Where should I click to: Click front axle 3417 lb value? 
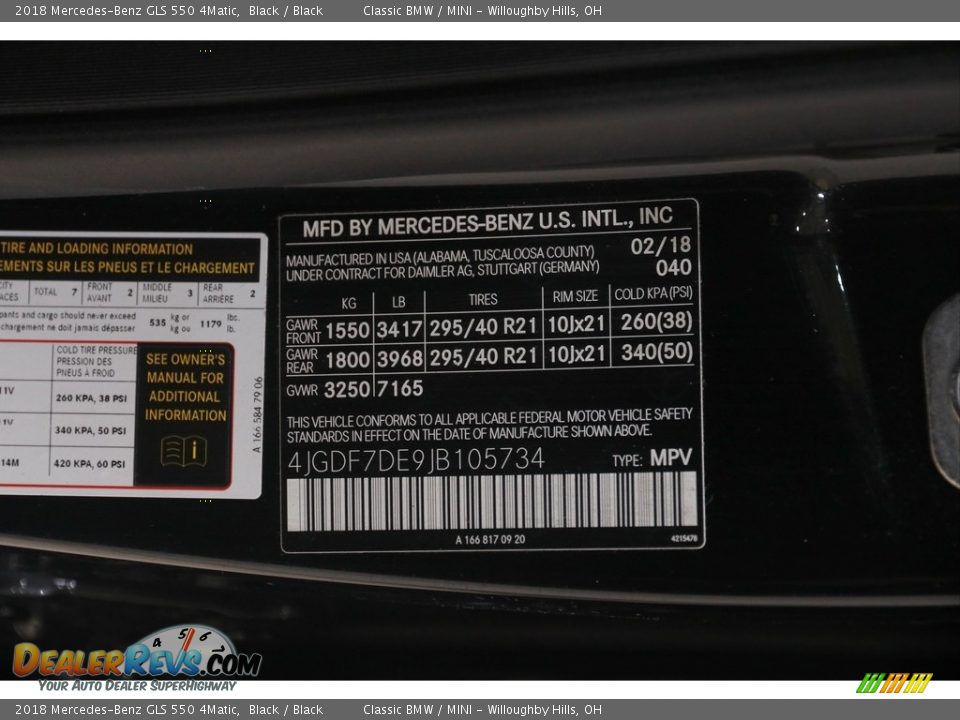pos(399,329)
